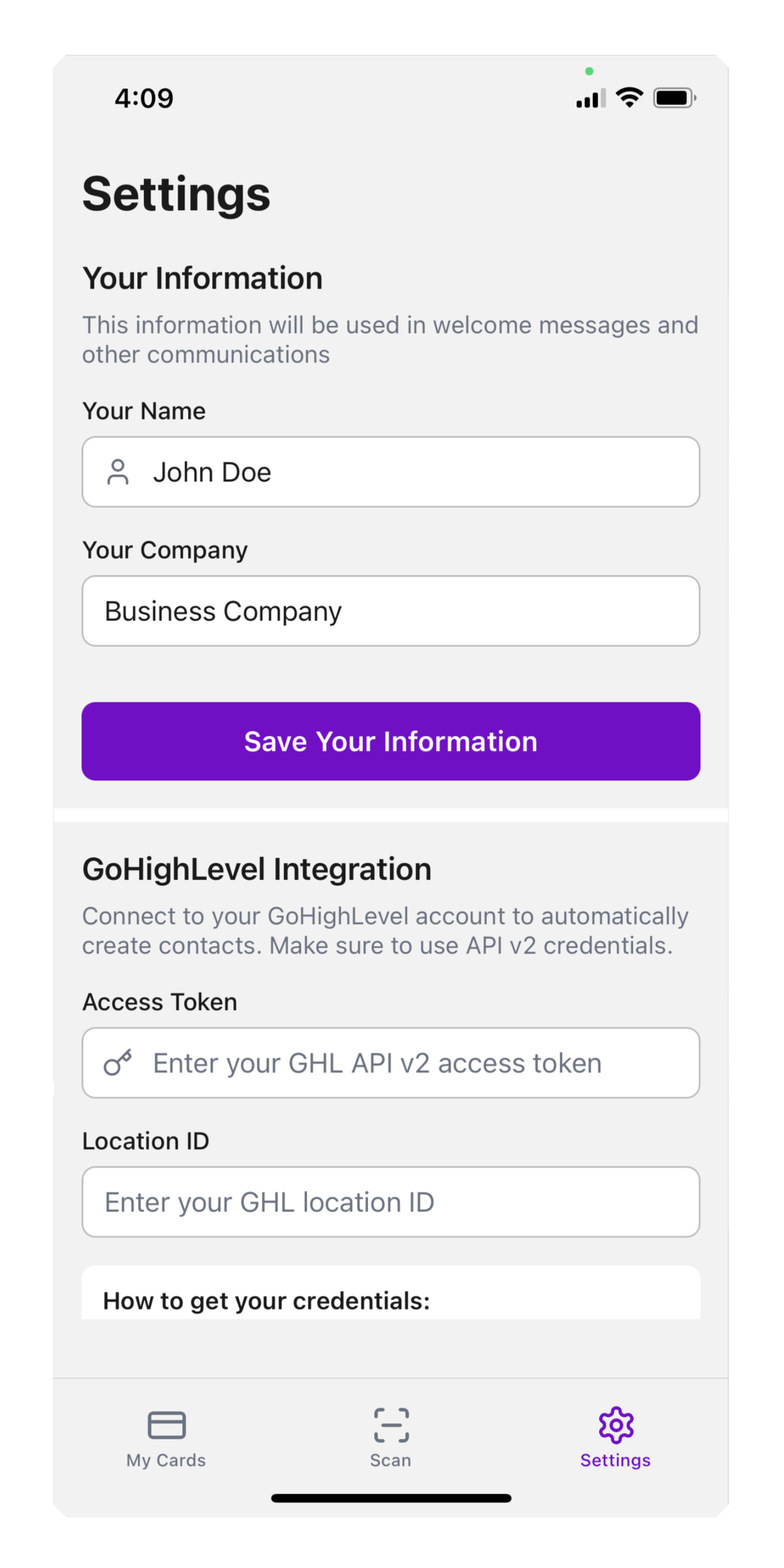Tap the cellular signal icon
This screenshot has height=1568, width=784.
(x=588, y=97)
